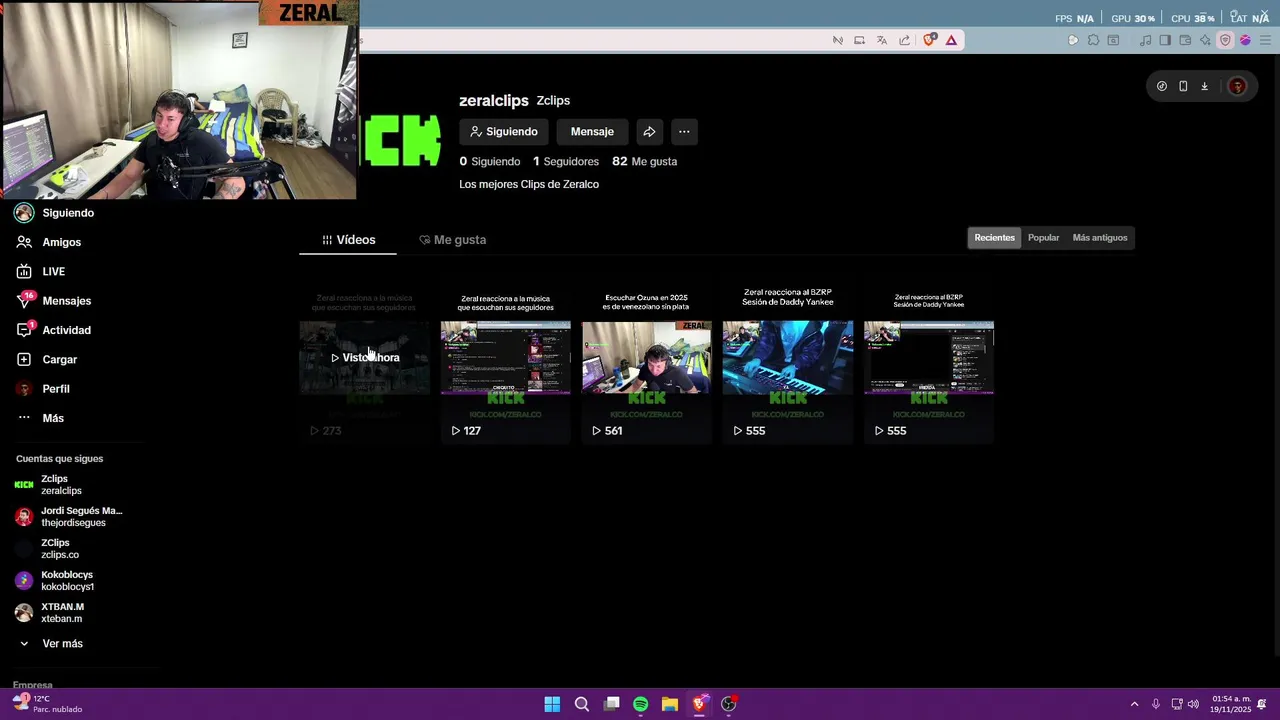Click the share arrow button on the profile
The image size is (1280, 720).
[649, 132]
